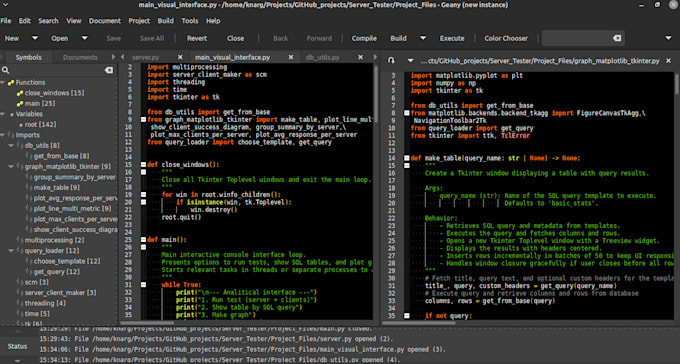The image size is (680, 364).
Task: Click the right pane horizontal scrollbar
Action: [418, 323]
